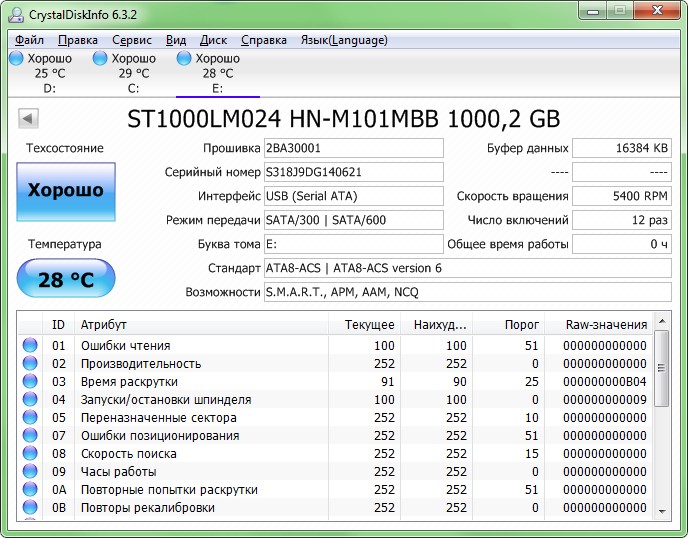
Task: Click status orb for Ошибки чтения row
Action: 30,345
